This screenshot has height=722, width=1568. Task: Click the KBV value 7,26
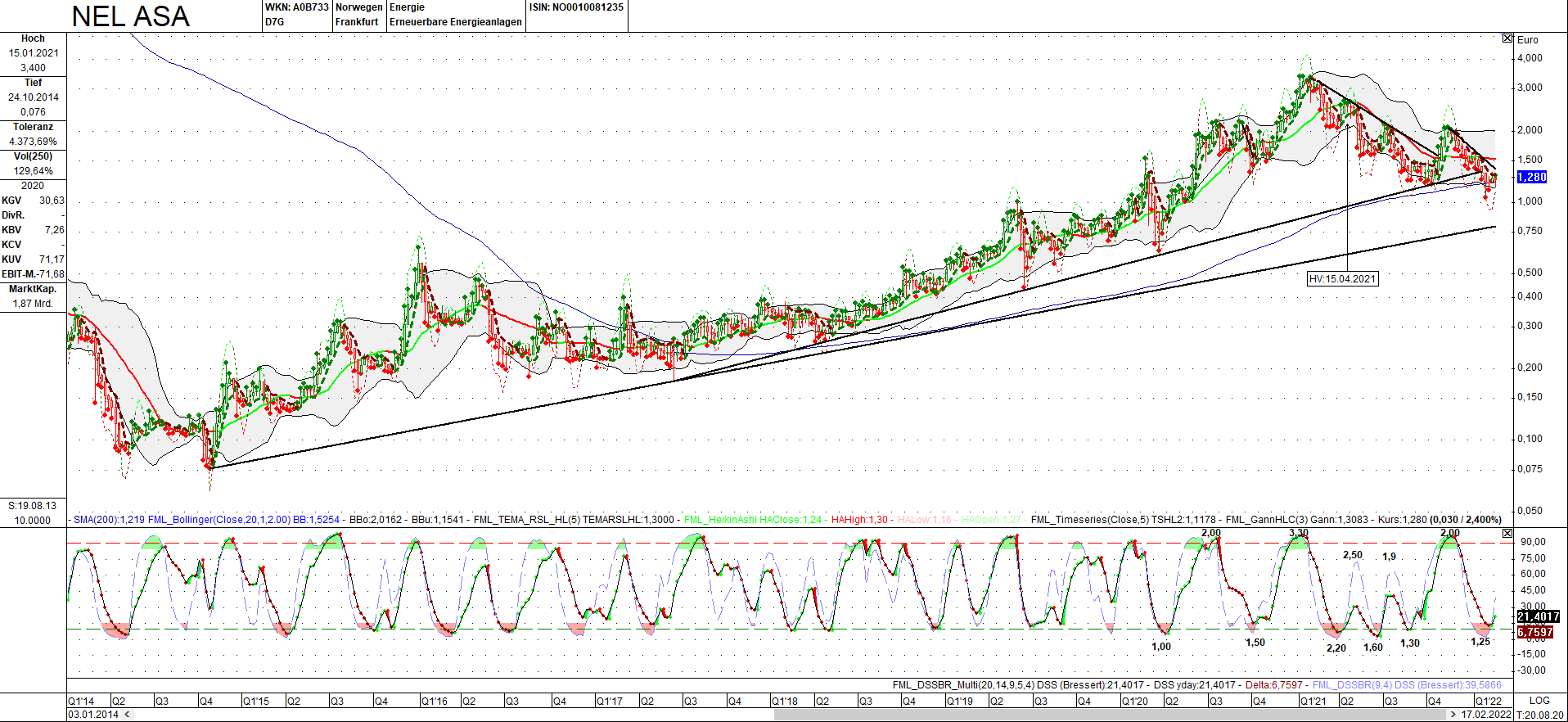click(55, 230)
